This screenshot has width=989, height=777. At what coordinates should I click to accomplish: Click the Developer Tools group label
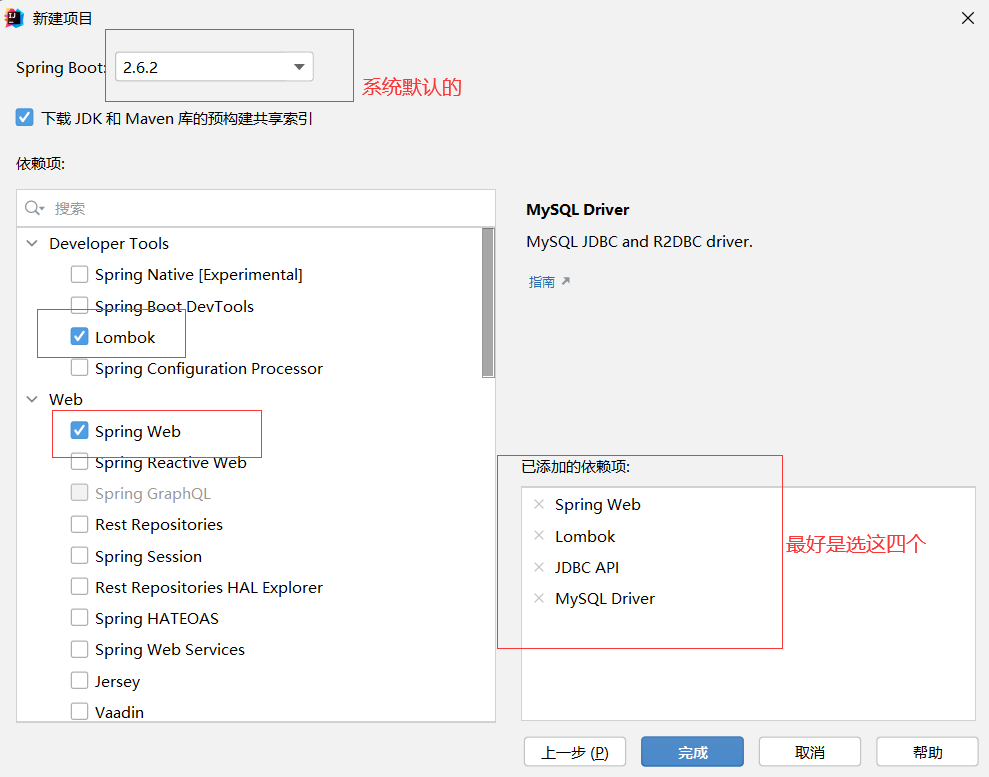tap(109, 243)
